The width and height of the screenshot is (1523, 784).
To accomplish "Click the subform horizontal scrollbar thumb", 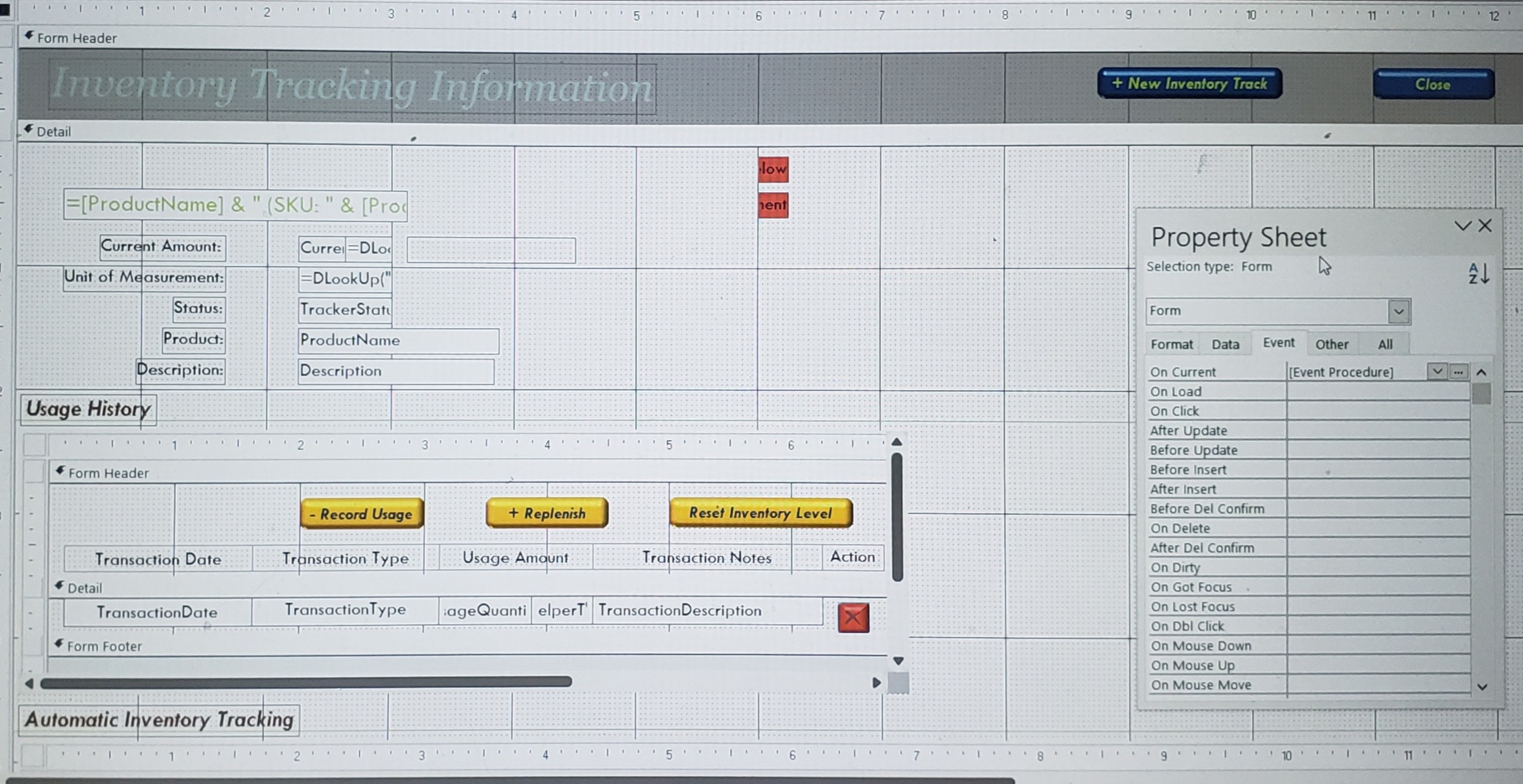I will 306,682.
